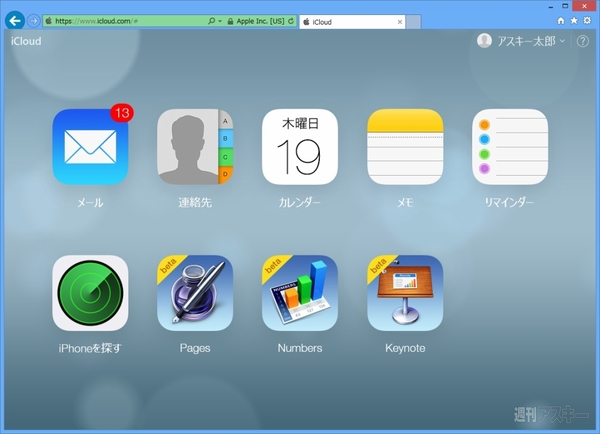Click the Apple Inc. security lock
The height and width of the screenshot is (434, 600).
(230, 21)
